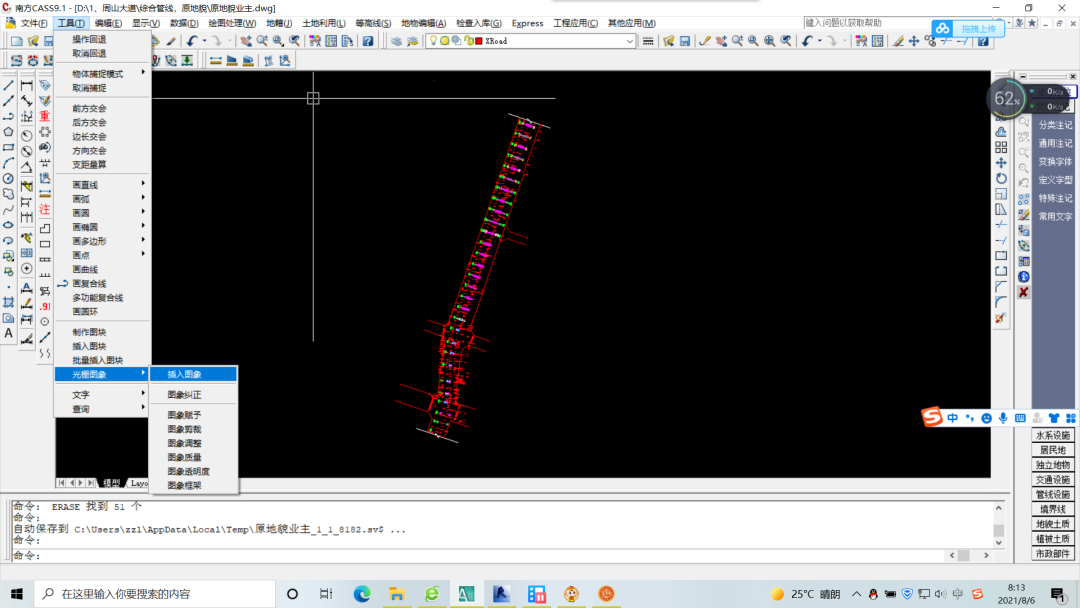Viewport: 1080px width, 608px height.
Task: Open File Explorer from taskbar
Action: click(397, 594)
